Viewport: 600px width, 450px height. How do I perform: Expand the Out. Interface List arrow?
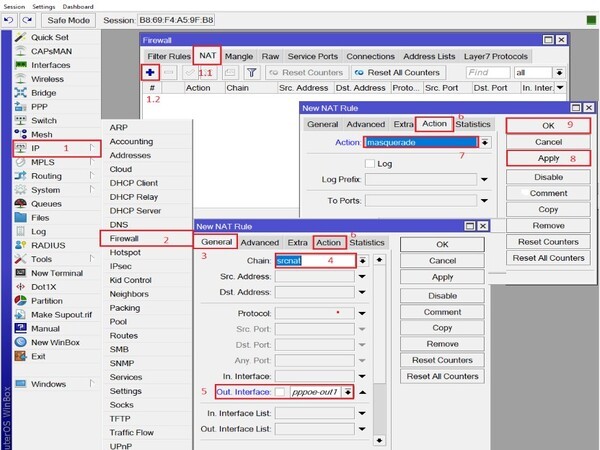coord(362,429)
